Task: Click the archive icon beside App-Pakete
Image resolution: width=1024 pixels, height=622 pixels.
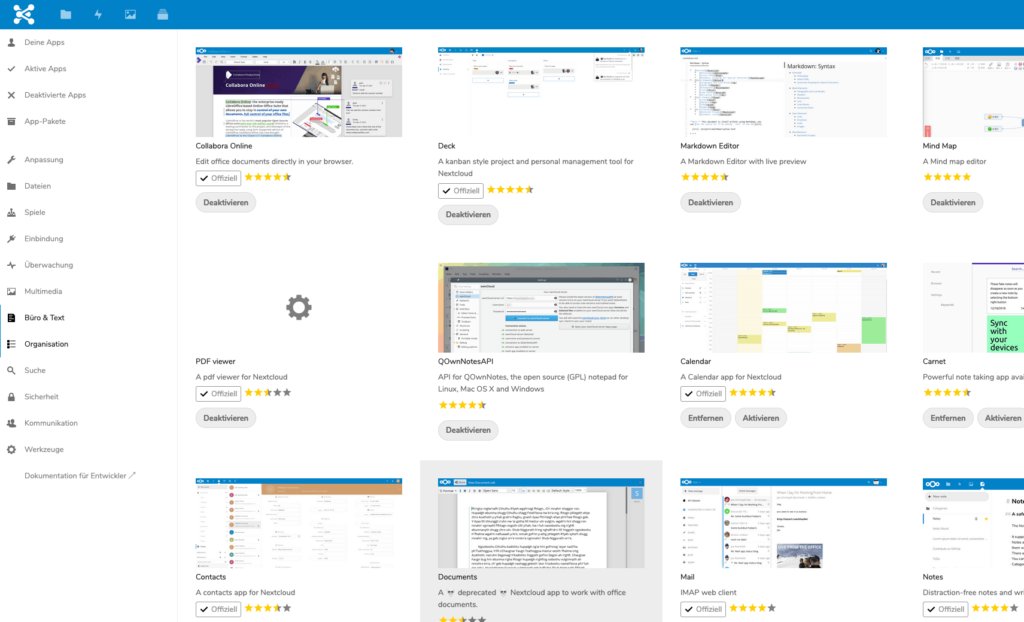Action: pyautogui.click(x=11, y=121)
